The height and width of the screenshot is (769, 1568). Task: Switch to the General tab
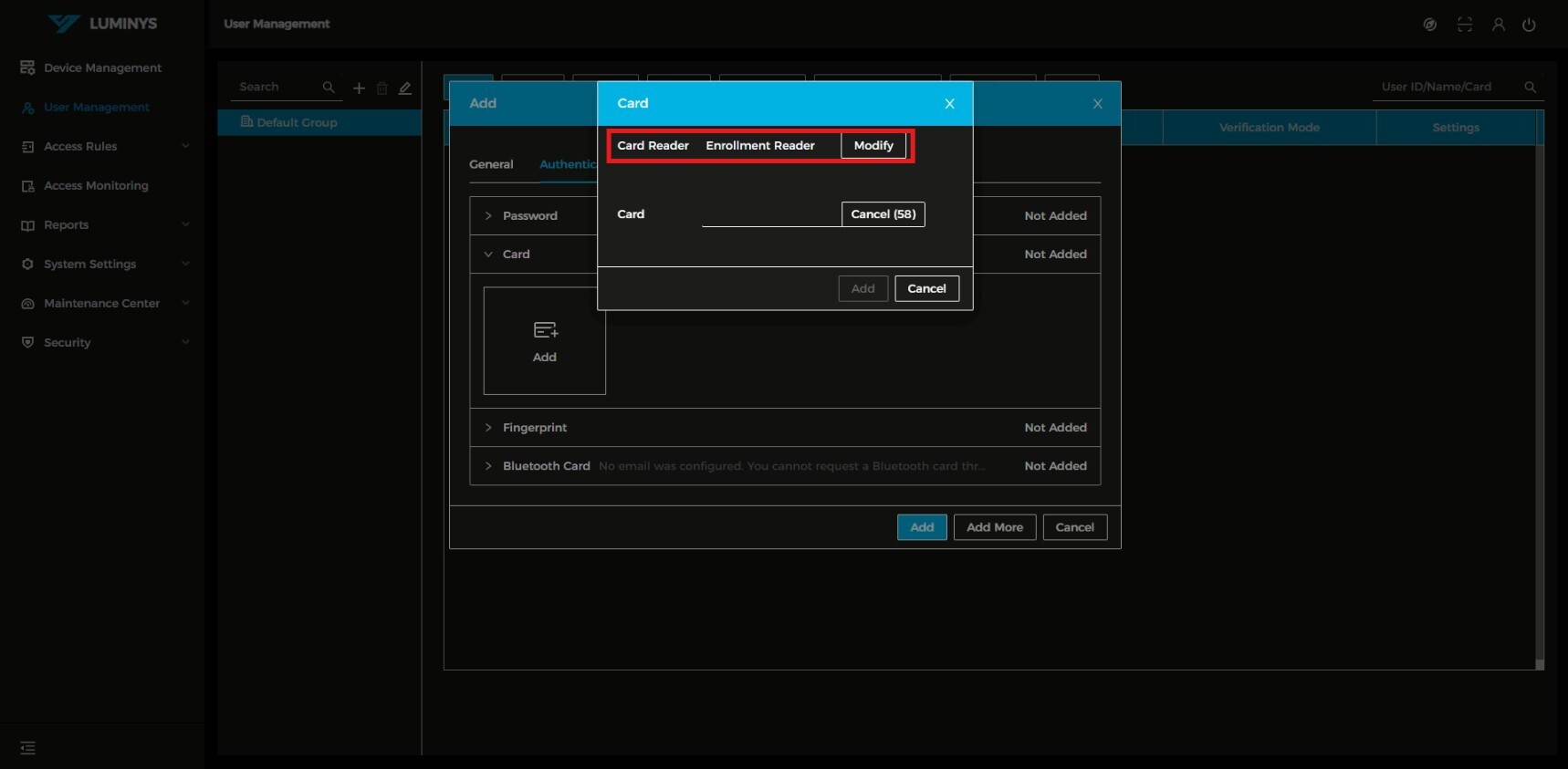(491, 164)
